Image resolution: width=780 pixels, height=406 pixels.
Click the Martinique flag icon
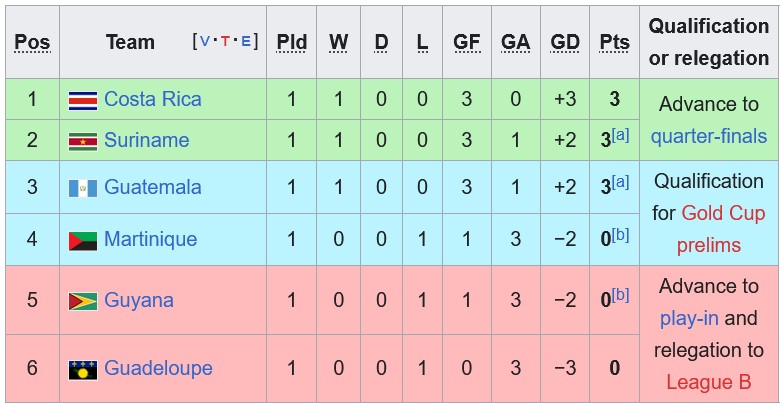click(x=82, y=240)
